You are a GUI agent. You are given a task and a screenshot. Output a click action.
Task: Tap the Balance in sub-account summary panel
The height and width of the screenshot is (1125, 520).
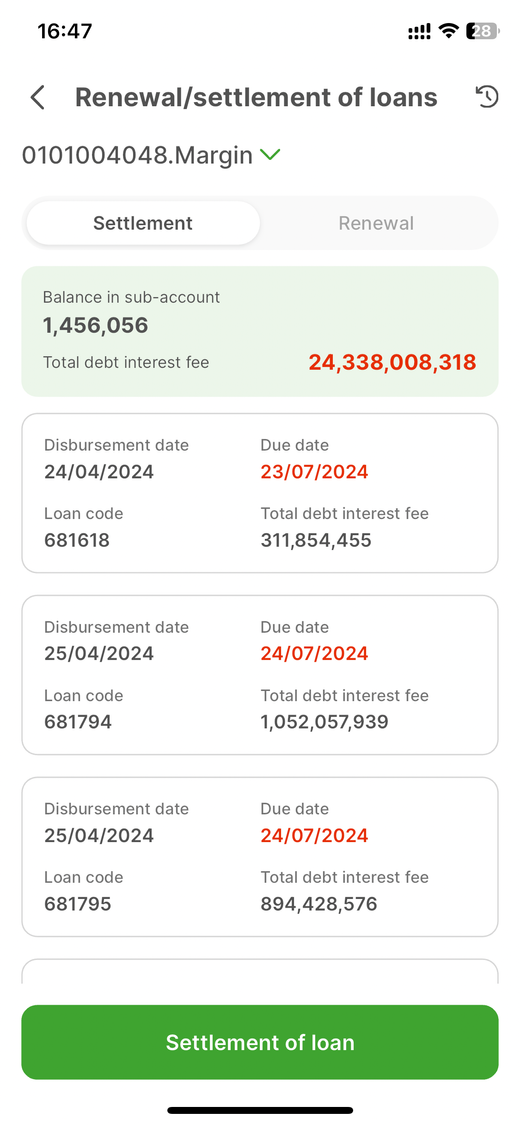coord(260,331)
